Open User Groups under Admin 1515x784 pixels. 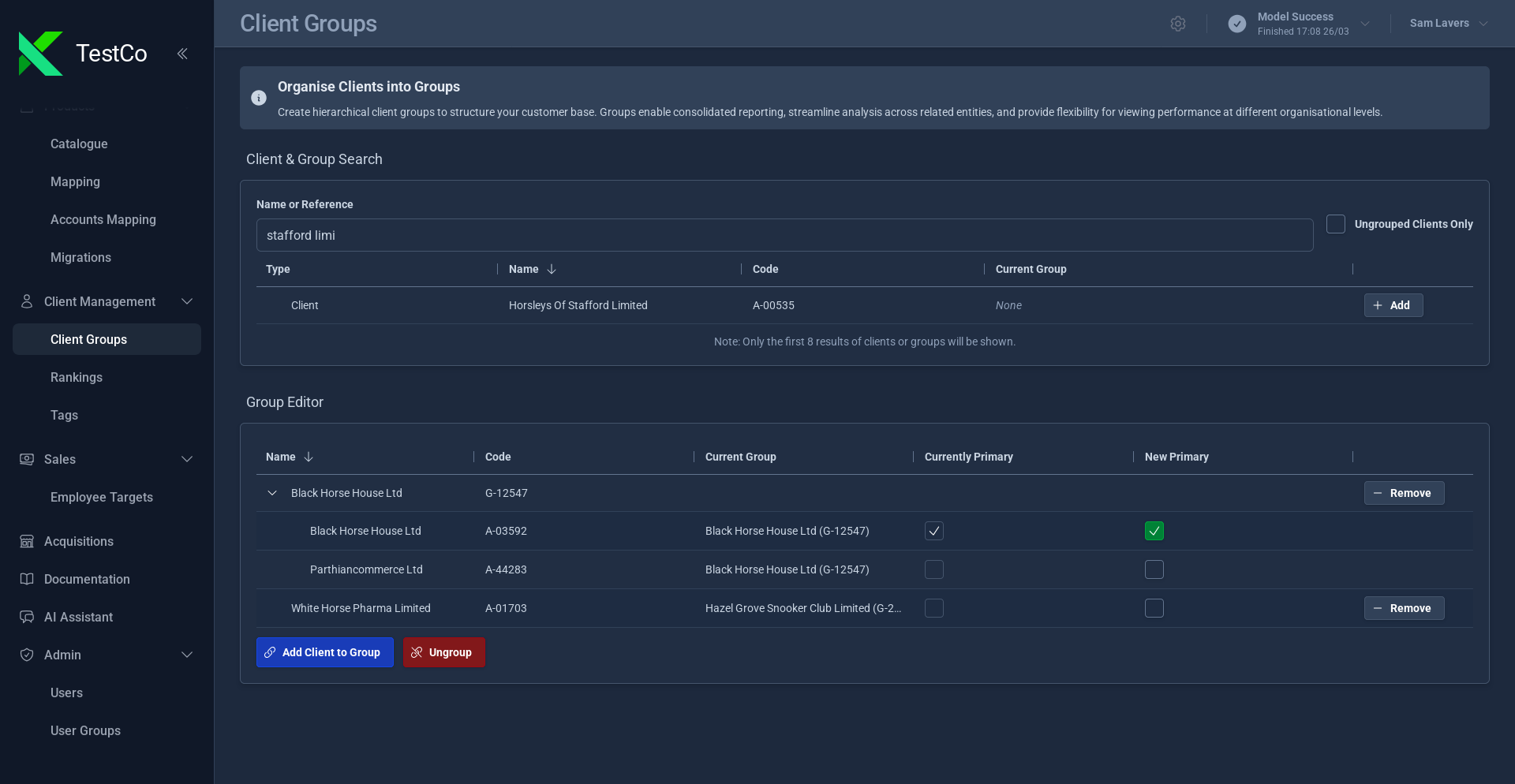point(85,730)
